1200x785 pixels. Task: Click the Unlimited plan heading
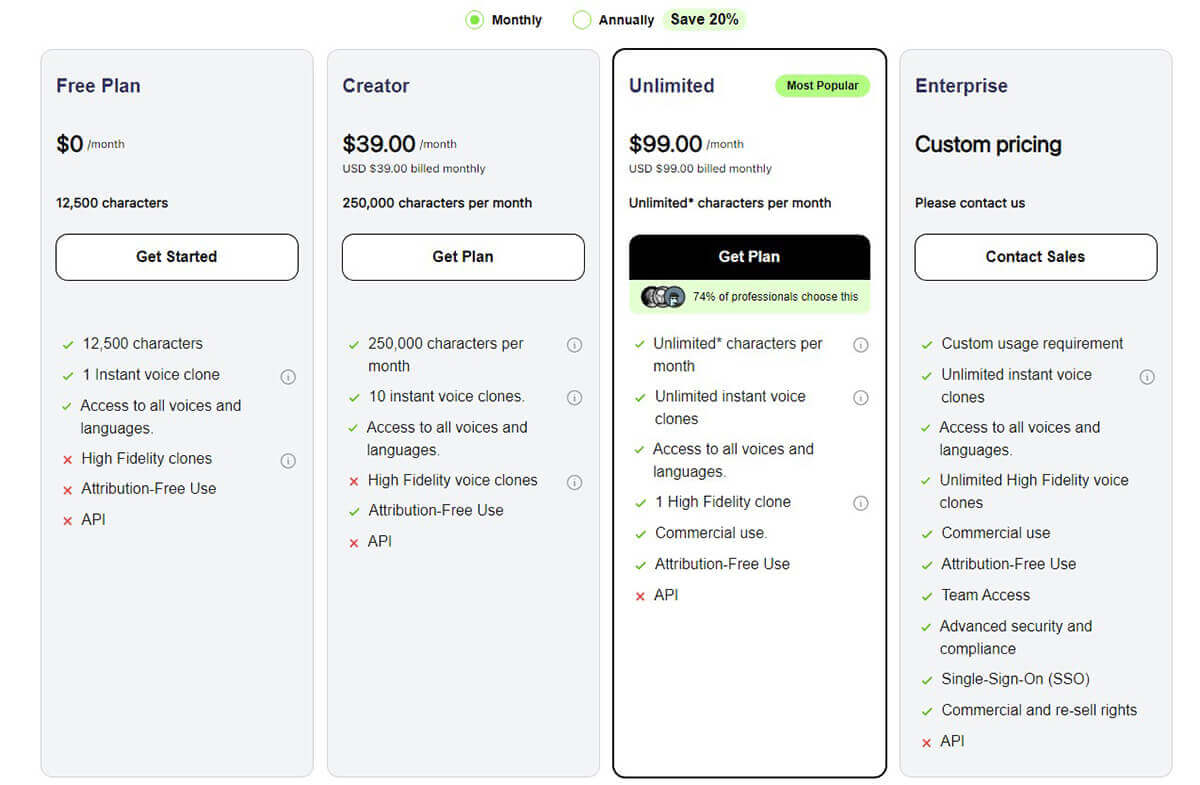point(671,86)
